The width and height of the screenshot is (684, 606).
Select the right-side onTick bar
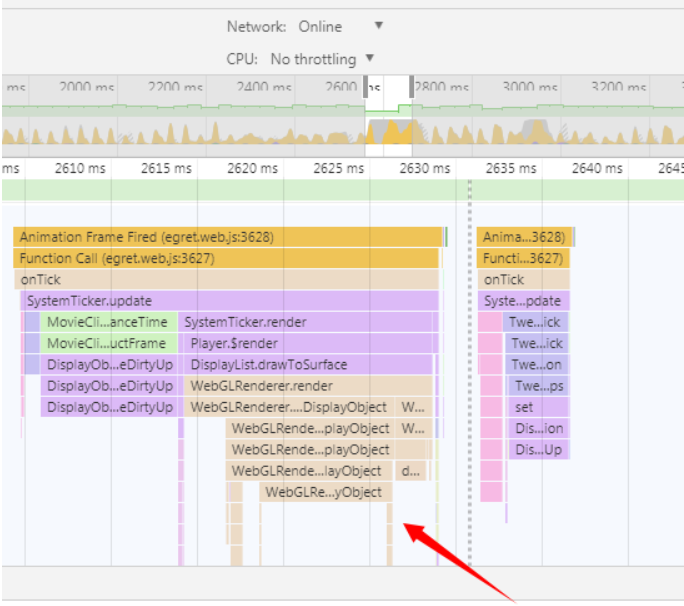(524, 279)
